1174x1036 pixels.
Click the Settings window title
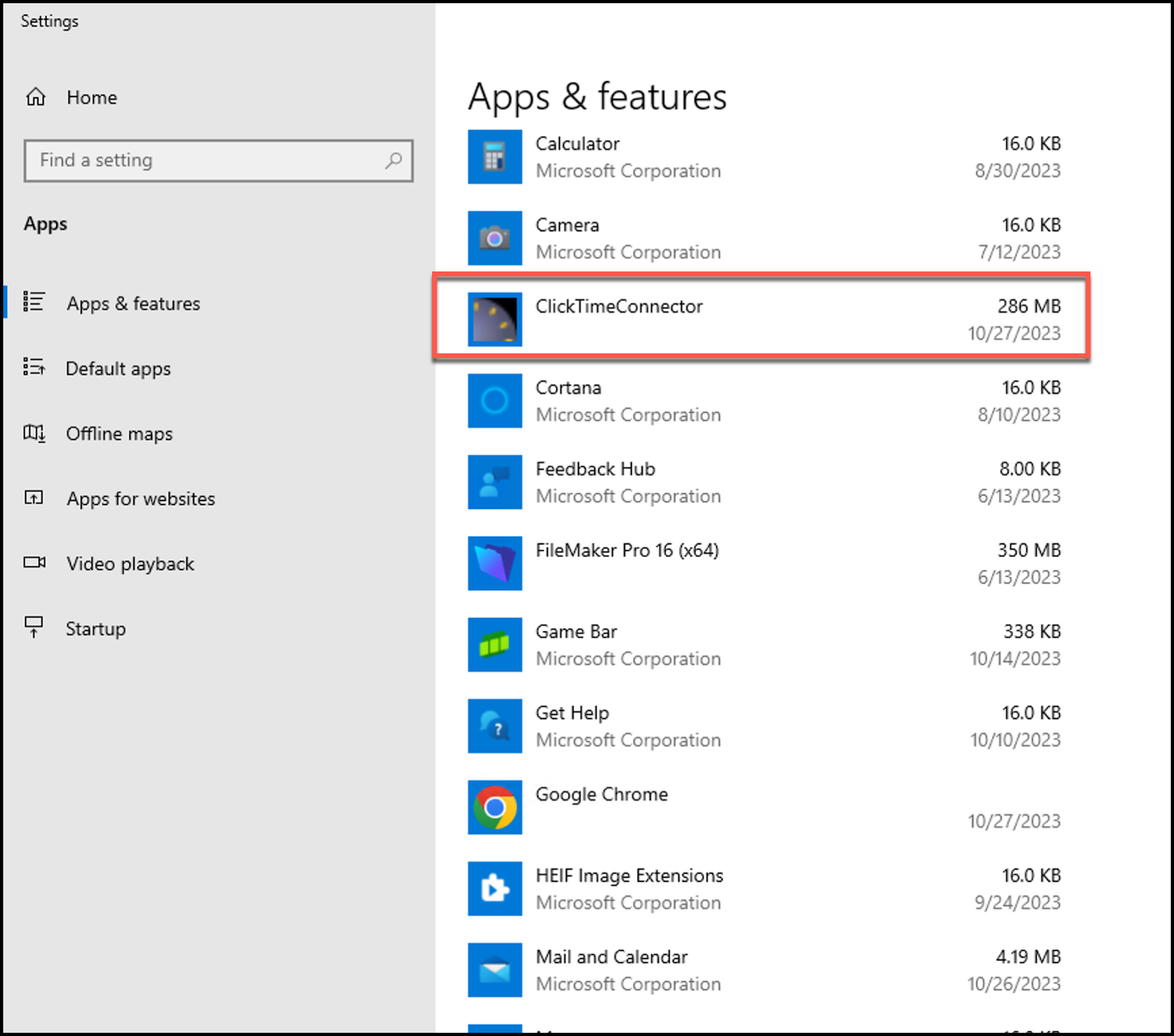click(x=50, y=22)
